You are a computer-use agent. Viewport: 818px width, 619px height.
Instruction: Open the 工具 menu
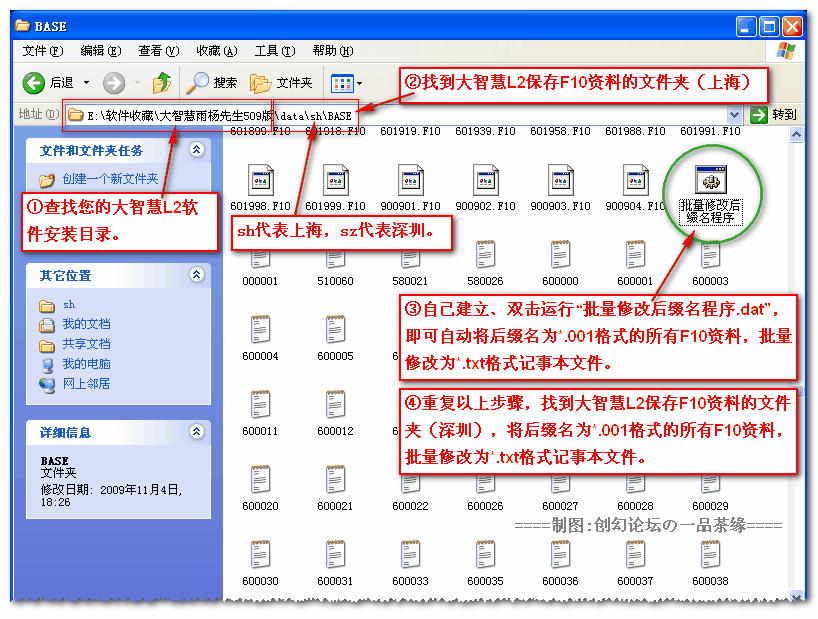click(x=274, y=51)
